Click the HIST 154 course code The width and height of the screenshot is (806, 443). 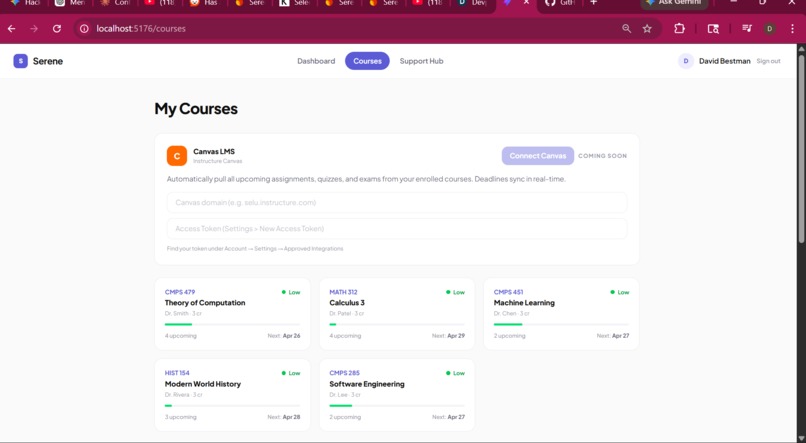pyautogui.click(x=177, y=373)
